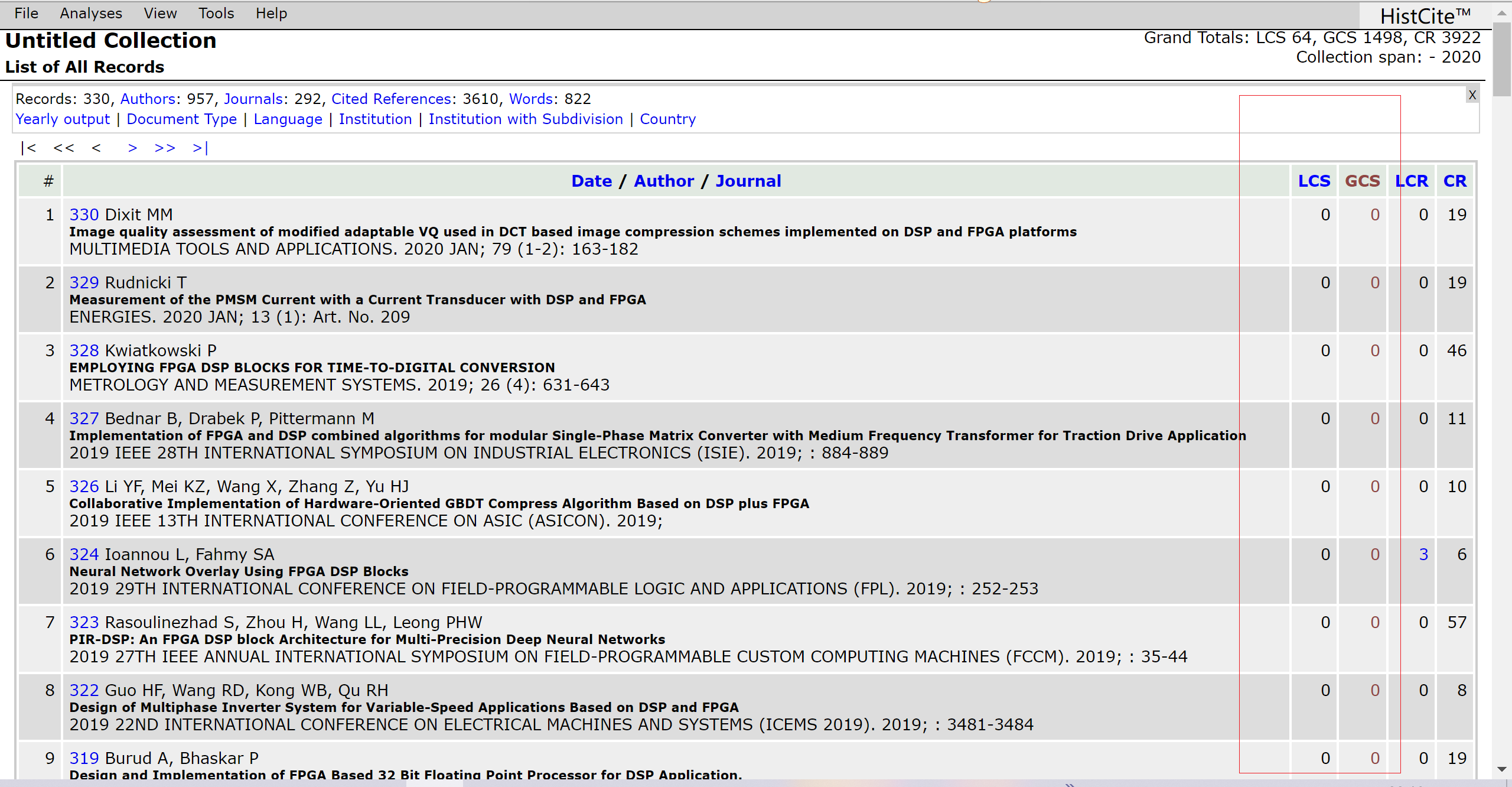The image size is (1512, 787).
Task: Sort list by Author
Action: 663,181
